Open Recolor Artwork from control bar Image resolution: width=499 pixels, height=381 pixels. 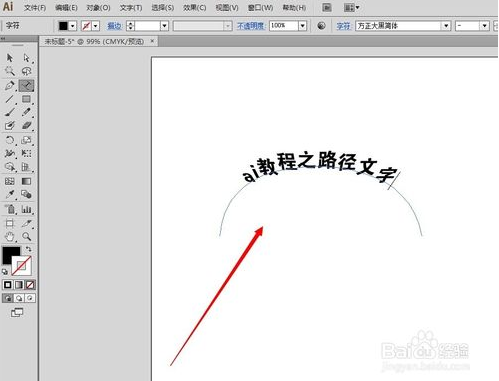pyautogui.click(x=321, y=26)
